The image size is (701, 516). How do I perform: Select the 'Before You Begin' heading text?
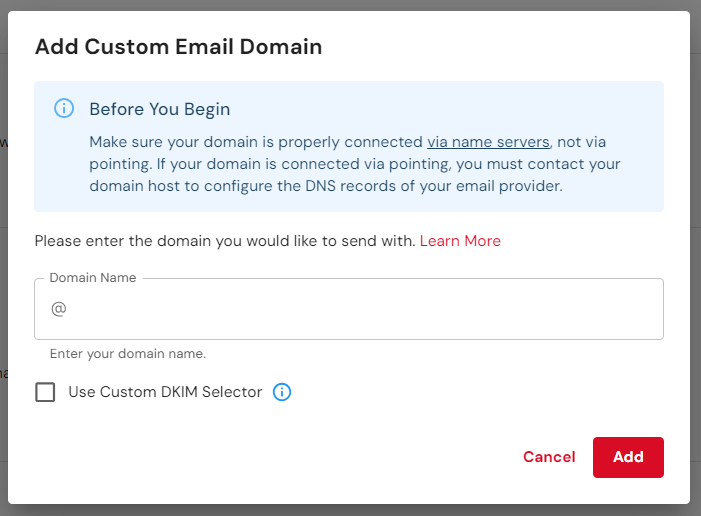(160, 109)
